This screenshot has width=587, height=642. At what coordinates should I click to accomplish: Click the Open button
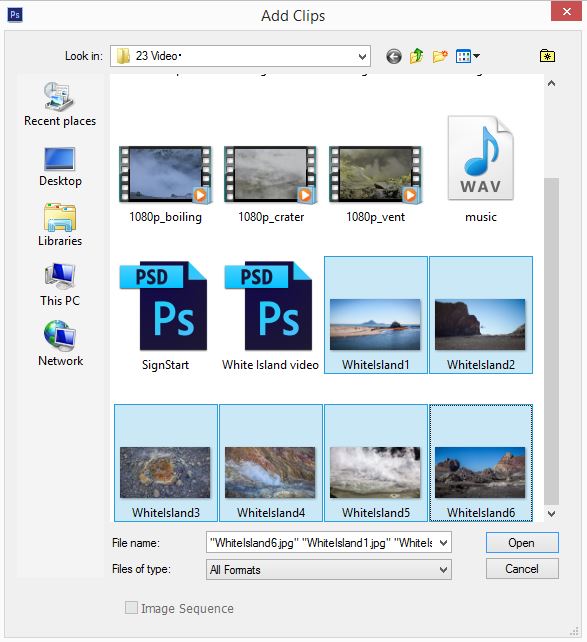[522, 543]
